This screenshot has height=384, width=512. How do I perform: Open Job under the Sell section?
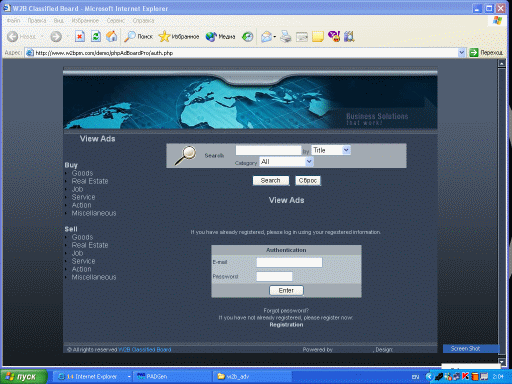[77, 253]
